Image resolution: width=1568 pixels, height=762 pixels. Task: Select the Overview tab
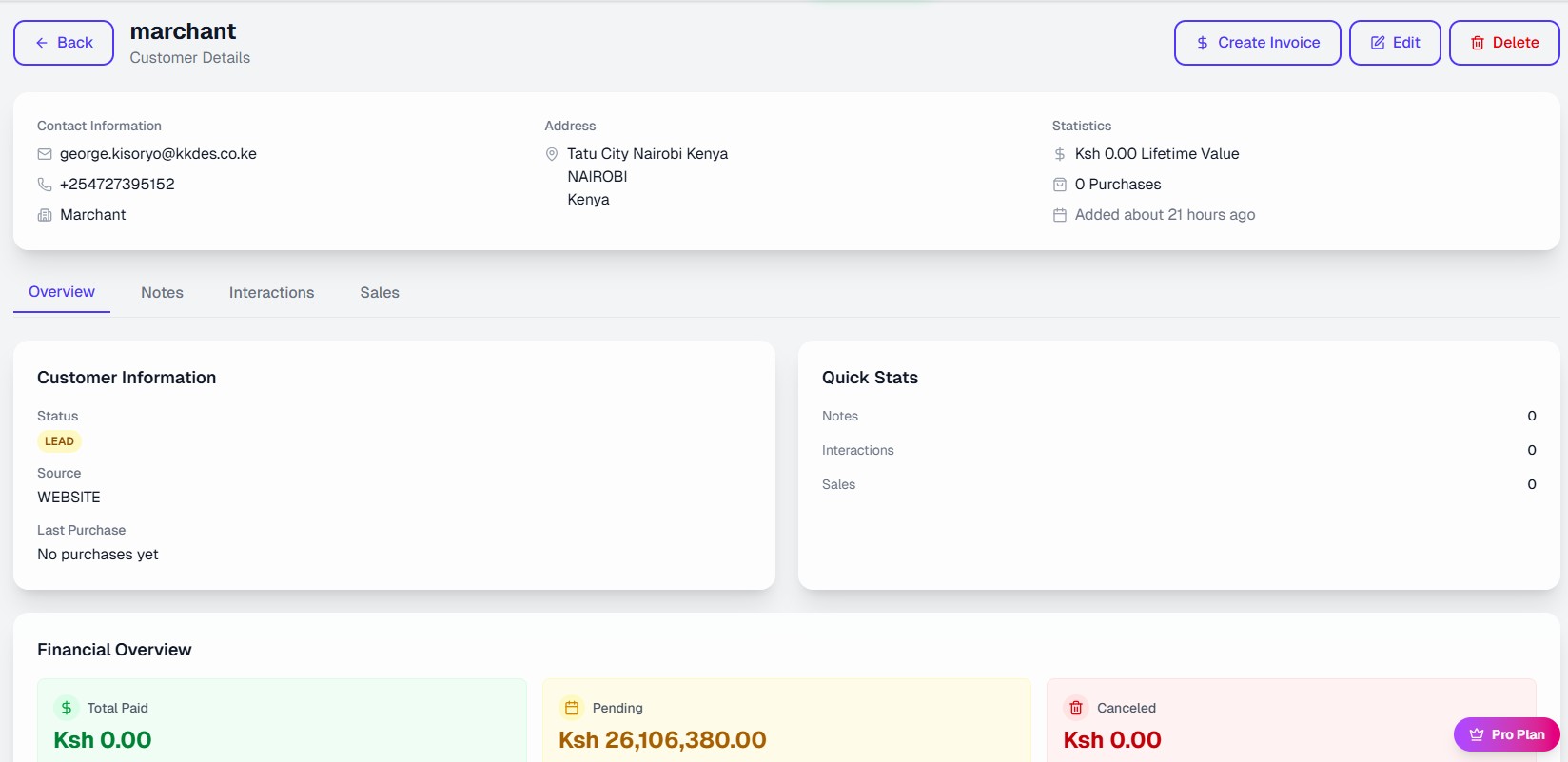point(62,292)
